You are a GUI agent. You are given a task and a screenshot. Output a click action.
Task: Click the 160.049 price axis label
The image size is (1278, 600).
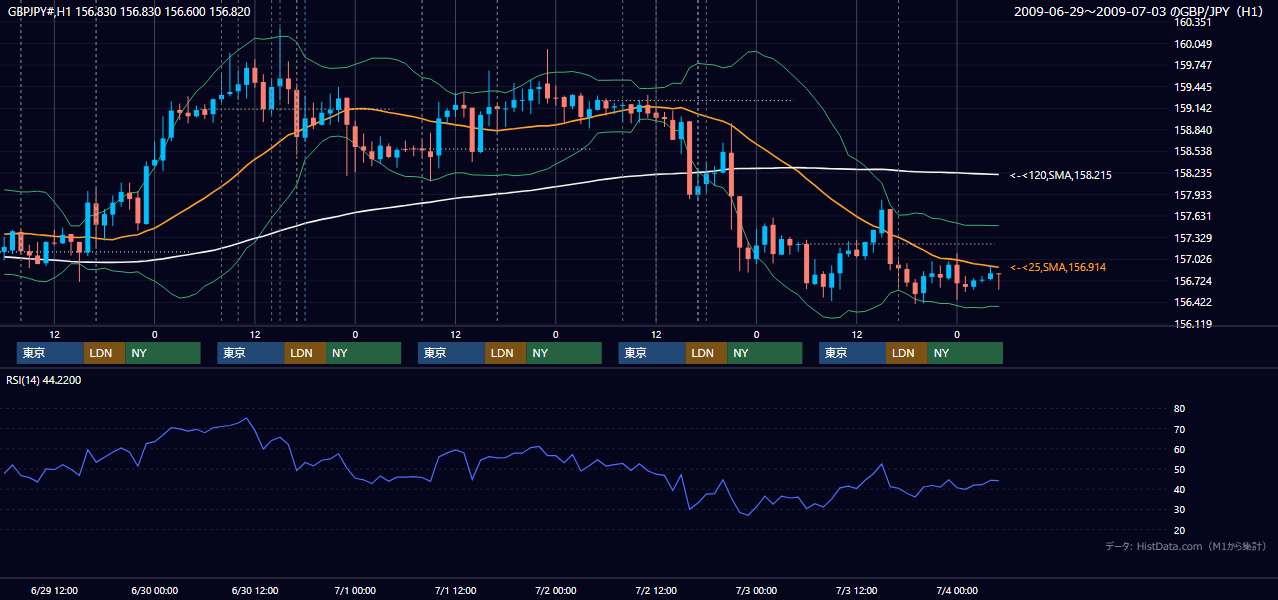coord(1193,44)
